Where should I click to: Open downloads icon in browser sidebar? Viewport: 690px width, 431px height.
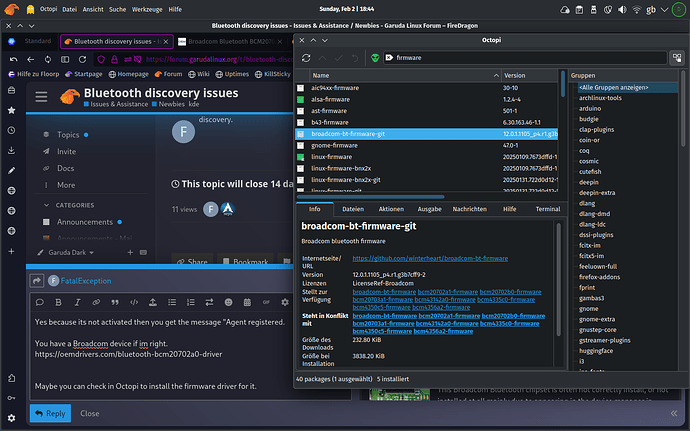point(11,151)
